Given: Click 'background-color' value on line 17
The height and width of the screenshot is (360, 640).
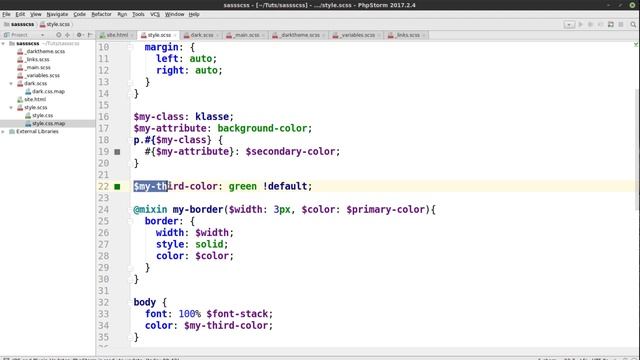Looking at the screenshot, I should pos(262,128).
